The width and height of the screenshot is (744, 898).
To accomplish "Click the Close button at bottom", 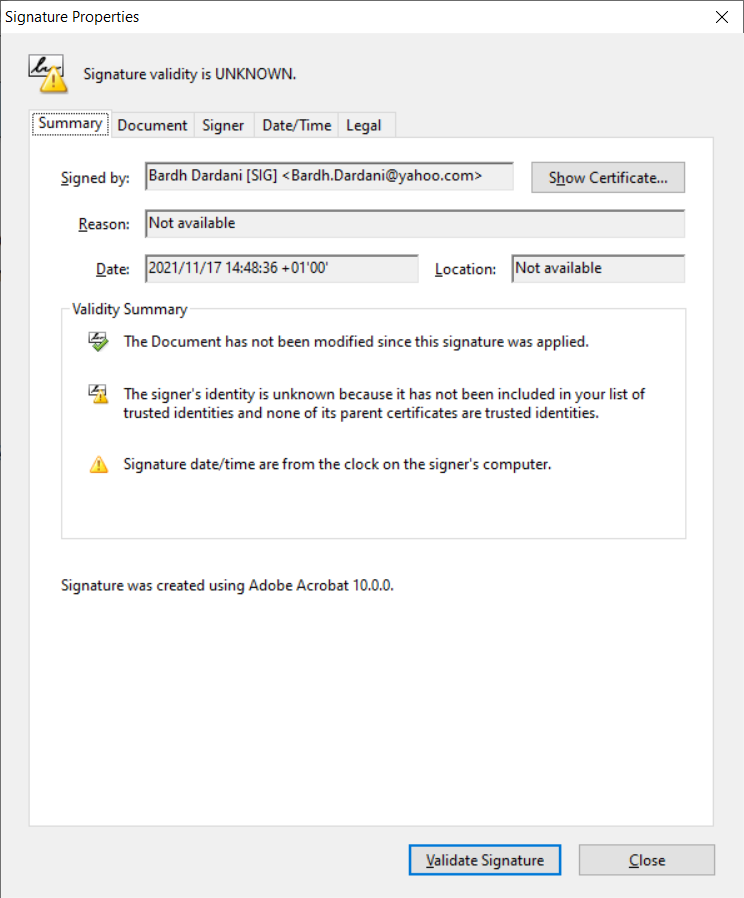I will tap(647, 860).
